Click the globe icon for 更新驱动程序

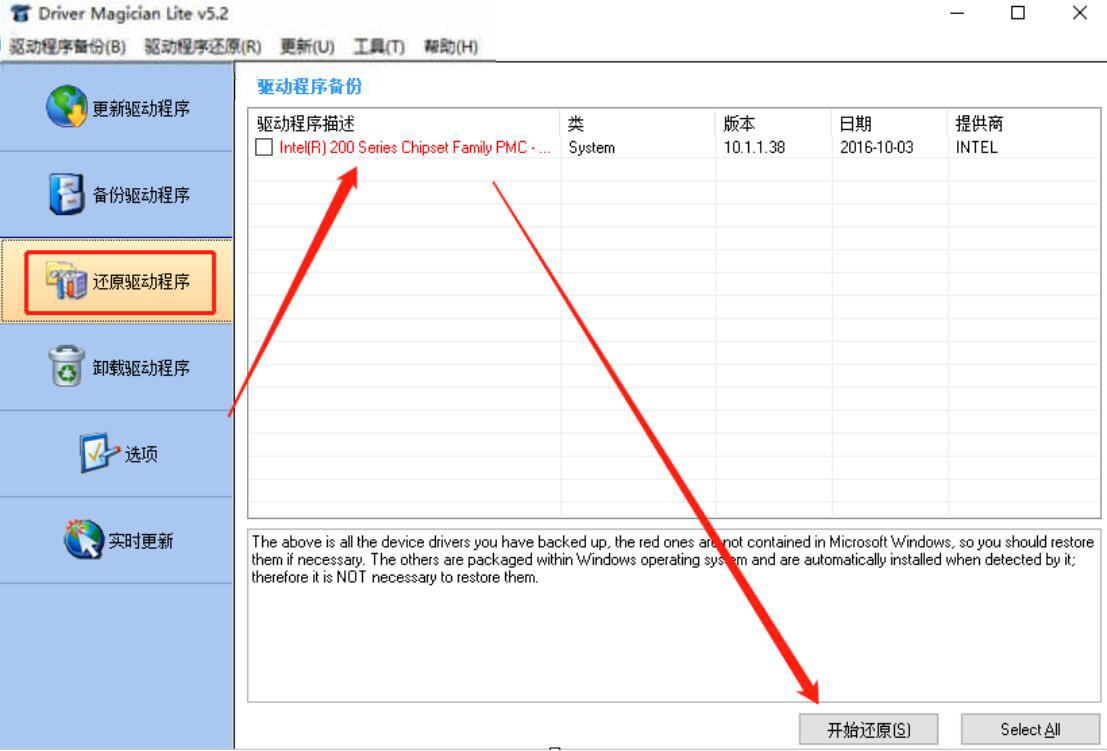67,107
